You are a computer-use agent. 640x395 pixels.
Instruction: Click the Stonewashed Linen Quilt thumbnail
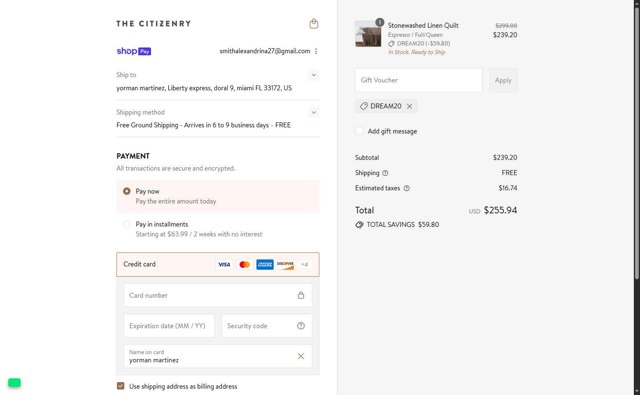click(368, 34)
